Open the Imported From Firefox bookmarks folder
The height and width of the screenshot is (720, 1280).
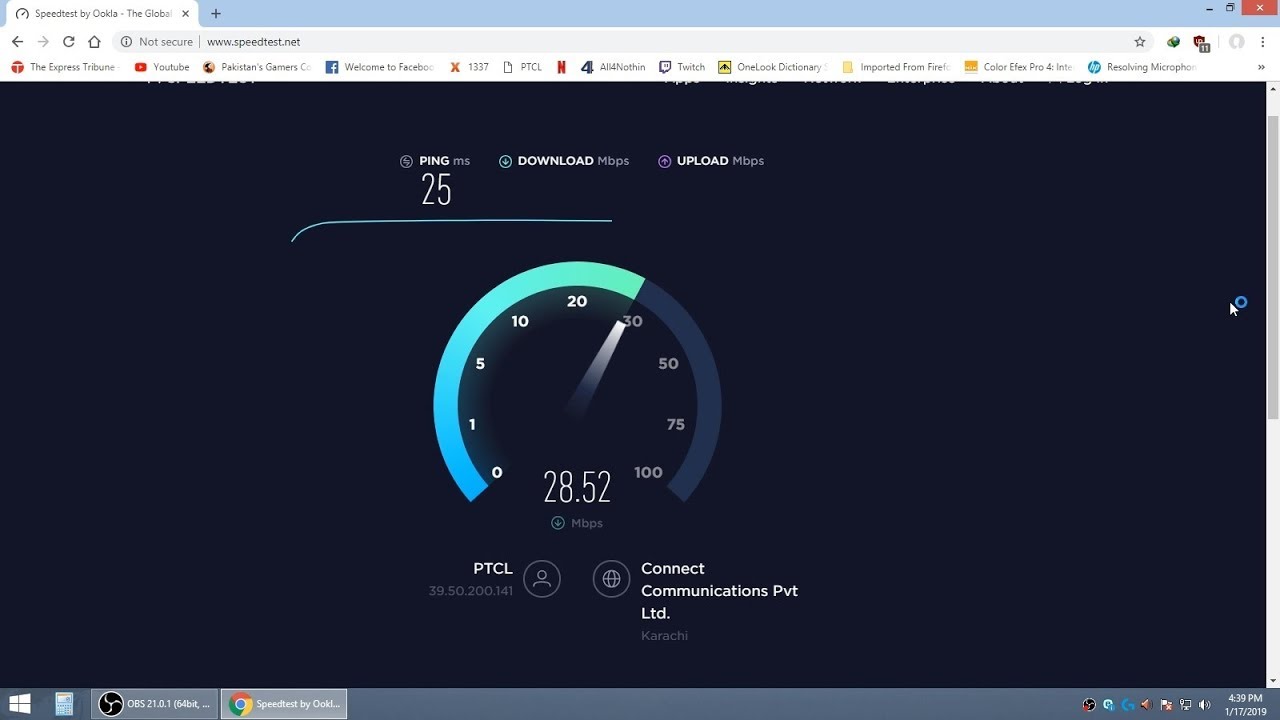coord(896,67)
